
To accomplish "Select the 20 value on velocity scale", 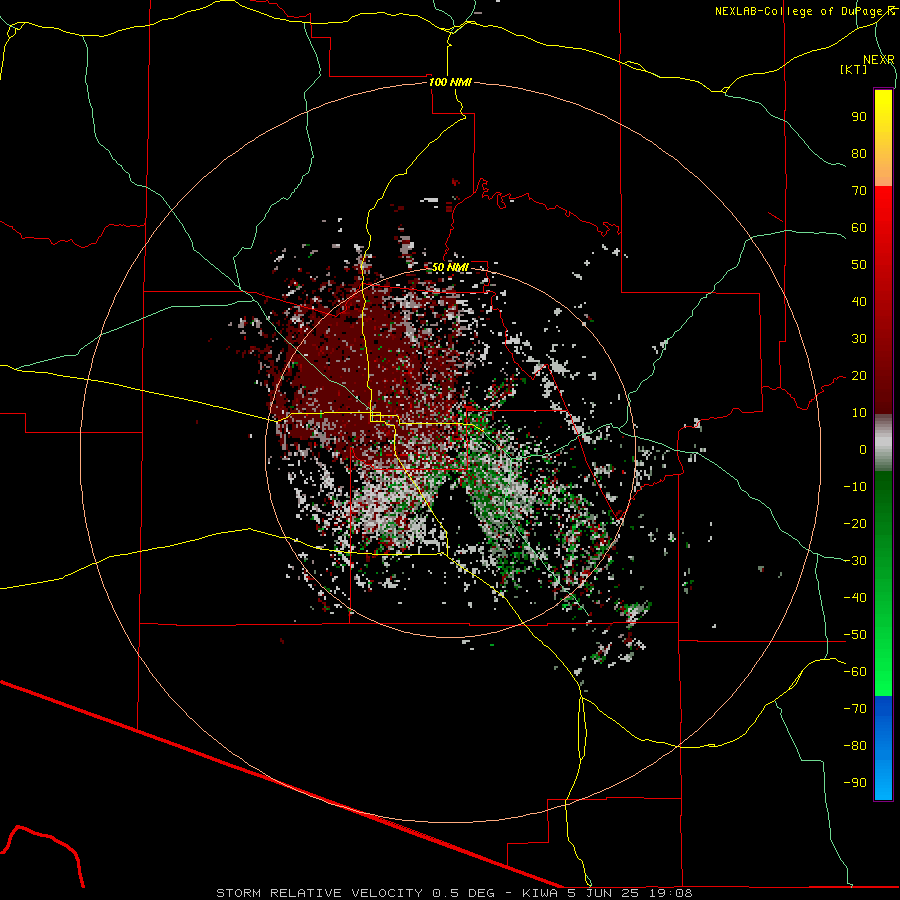I will [x=859, y=376].
